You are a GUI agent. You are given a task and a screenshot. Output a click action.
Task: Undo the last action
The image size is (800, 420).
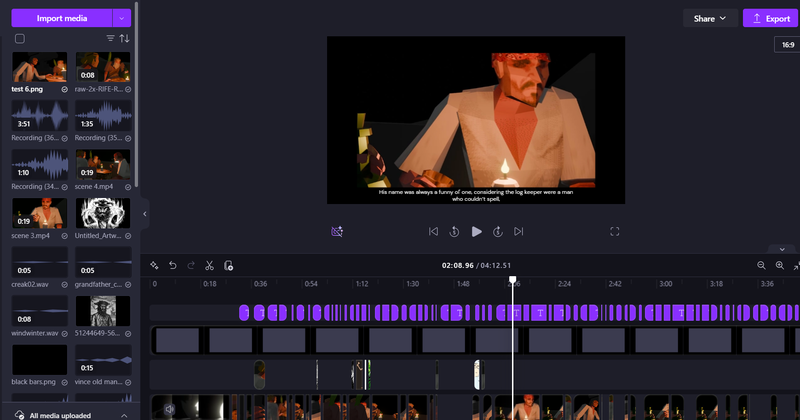(172, 265)
